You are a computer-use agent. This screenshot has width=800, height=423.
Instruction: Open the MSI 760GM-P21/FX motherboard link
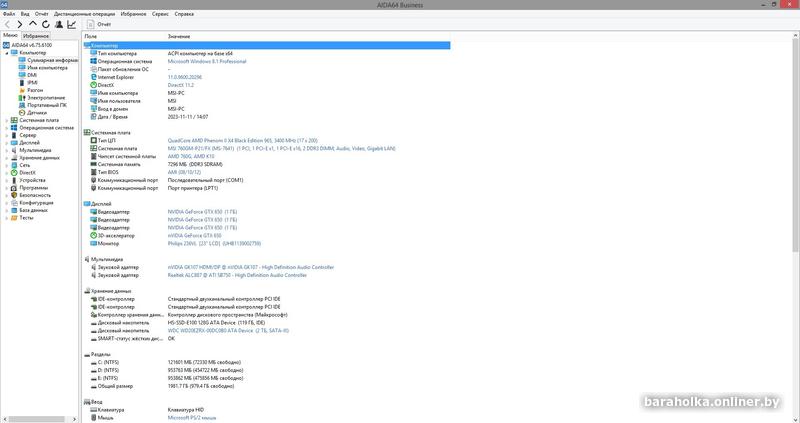(281, 148)
